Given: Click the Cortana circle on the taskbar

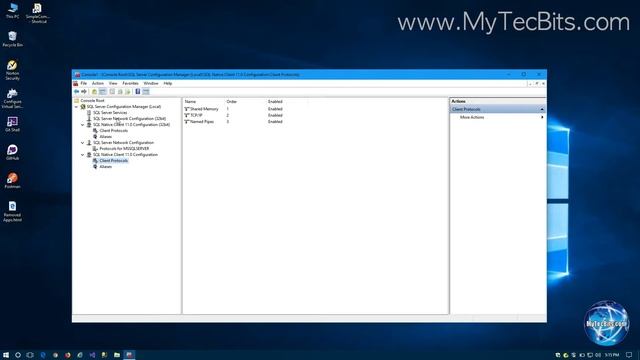Looking at the screenshot, I should [x=18, y=355].
